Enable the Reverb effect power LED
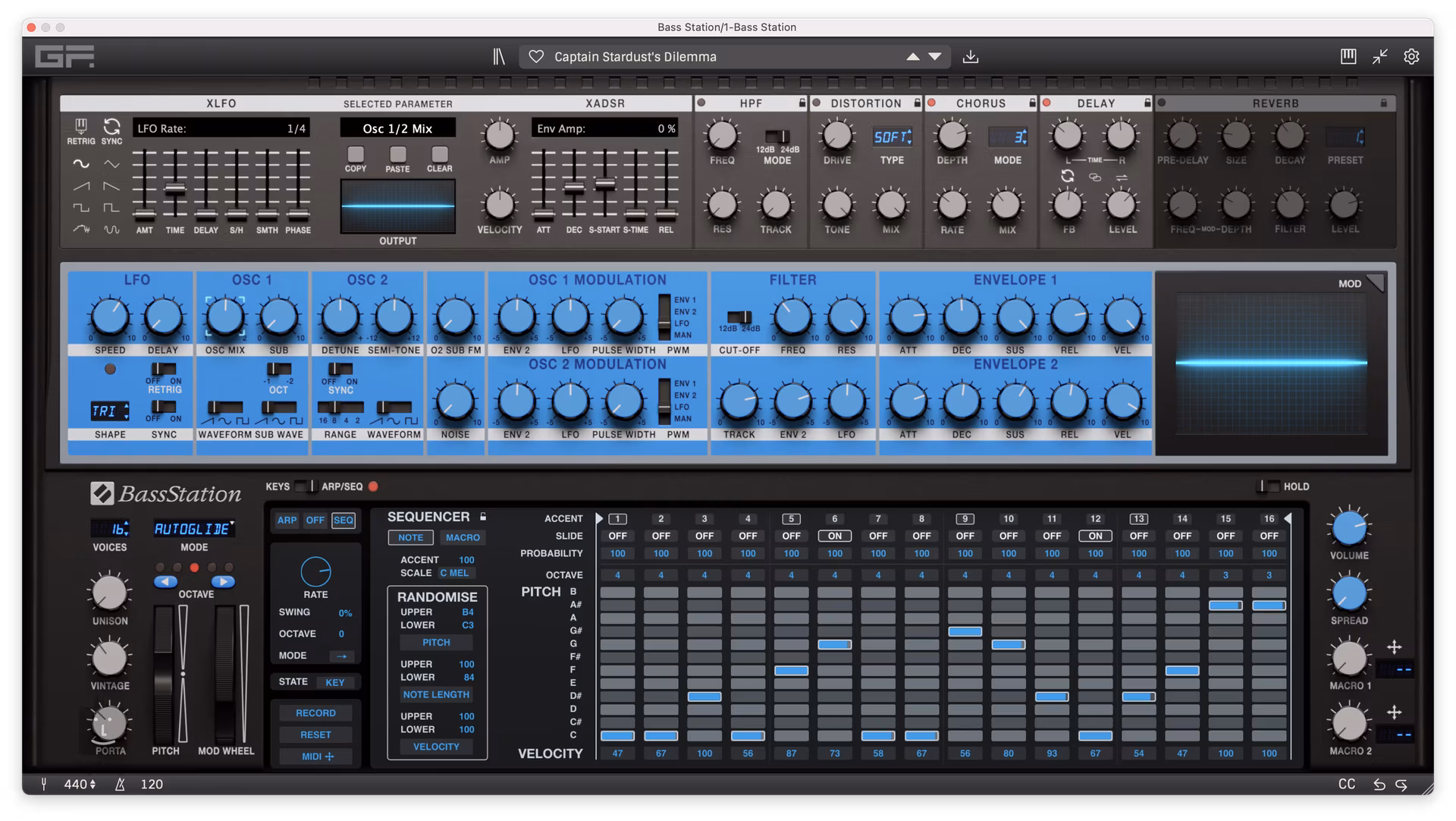Viewport: 1456px width, 821px height. (x=1161, y=103)
